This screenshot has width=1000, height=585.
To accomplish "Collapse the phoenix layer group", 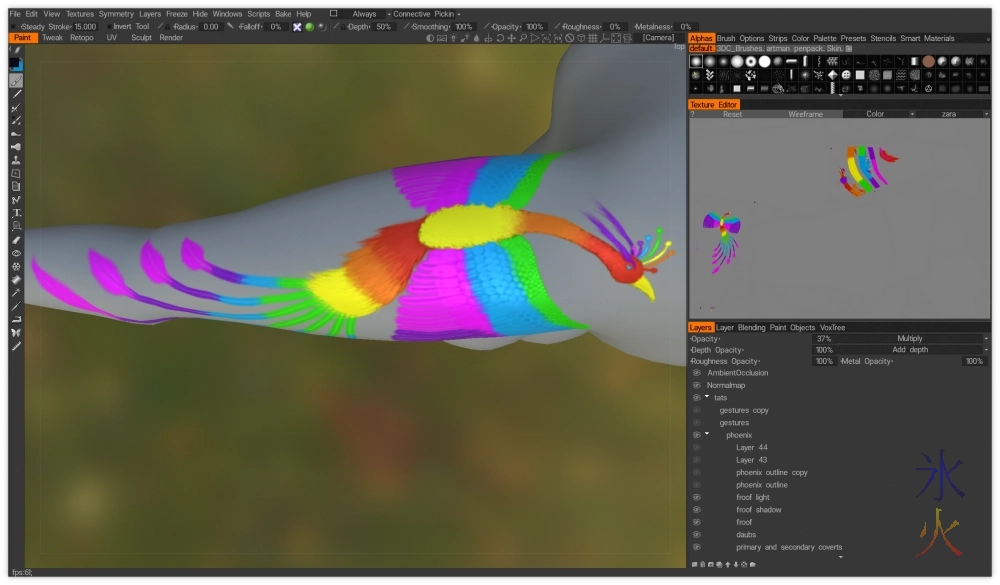I will point(707,434).
